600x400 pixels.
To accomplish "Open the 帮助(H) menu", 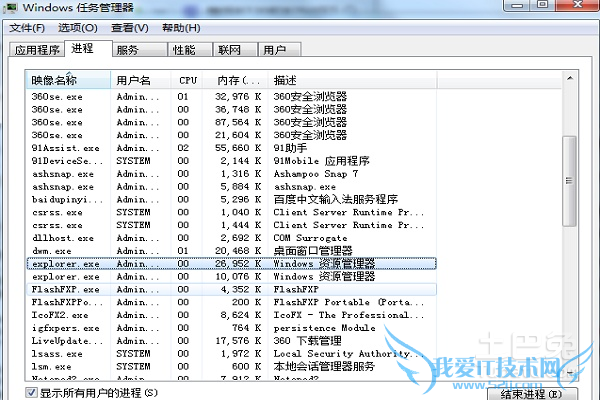I will tap(181, 28).
